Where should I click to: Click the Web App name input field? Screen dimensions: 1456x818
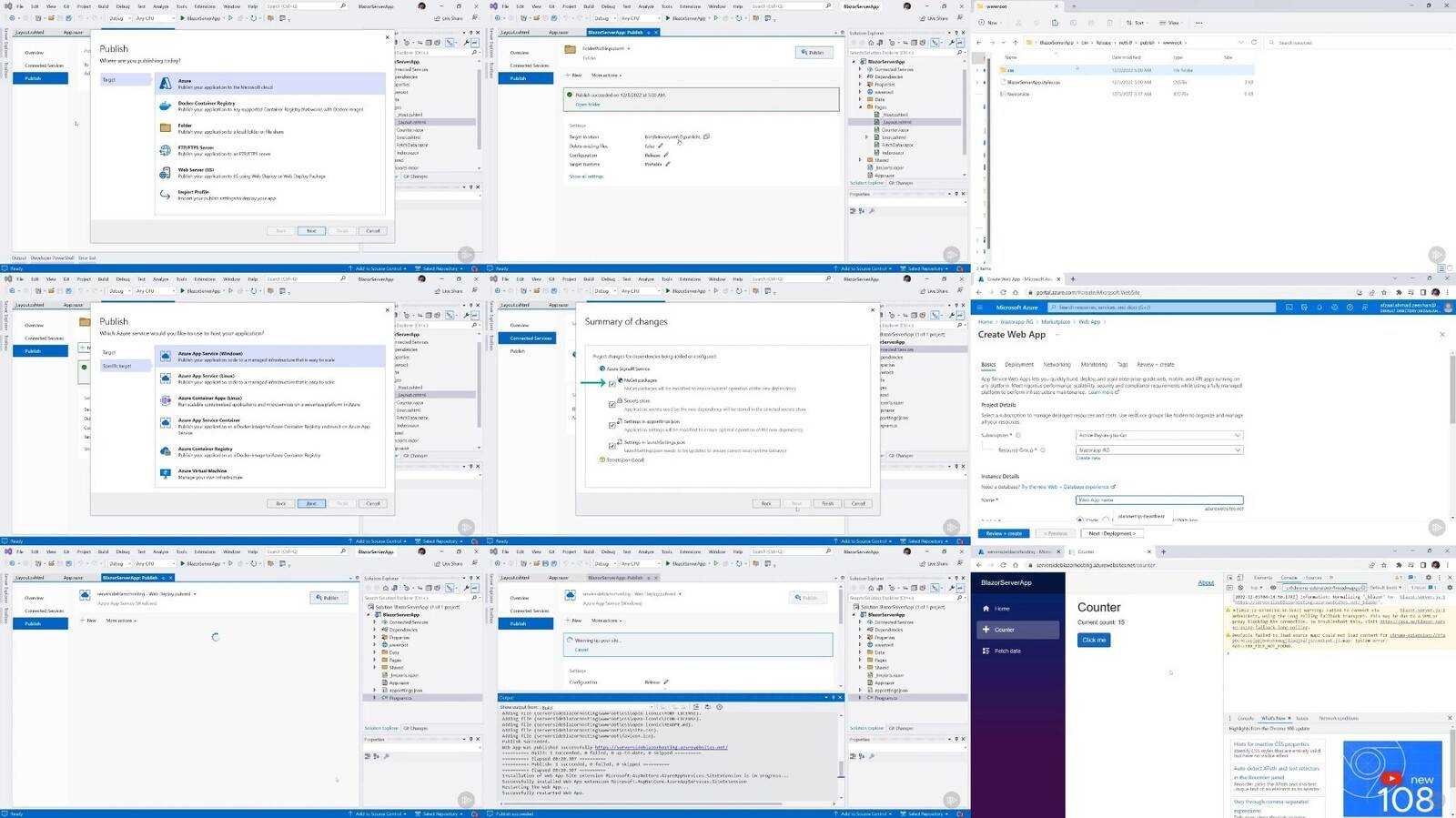click(1158, 500)
